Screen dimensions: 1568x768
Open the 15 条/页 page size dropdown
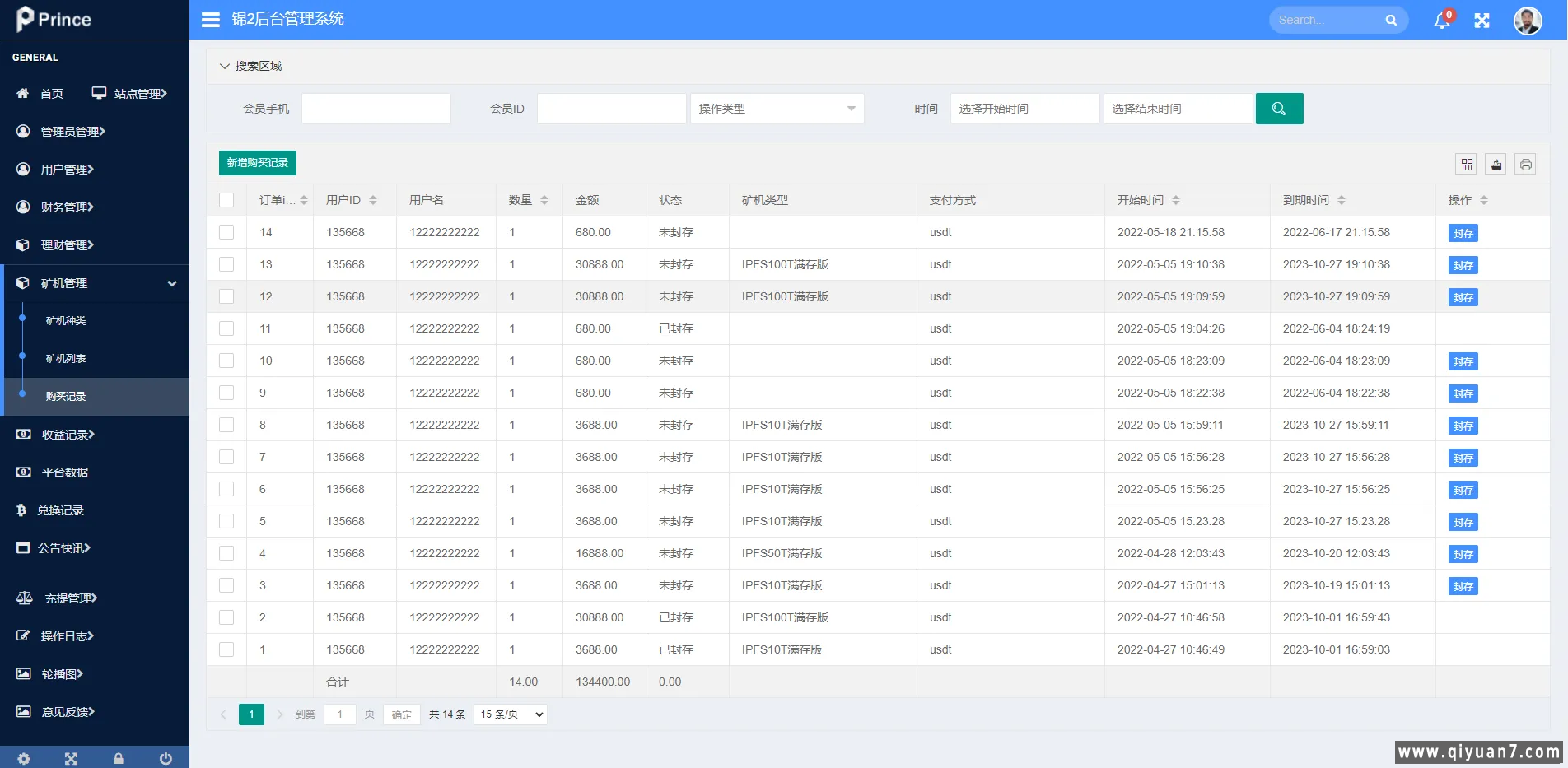(x=511, y=714)
